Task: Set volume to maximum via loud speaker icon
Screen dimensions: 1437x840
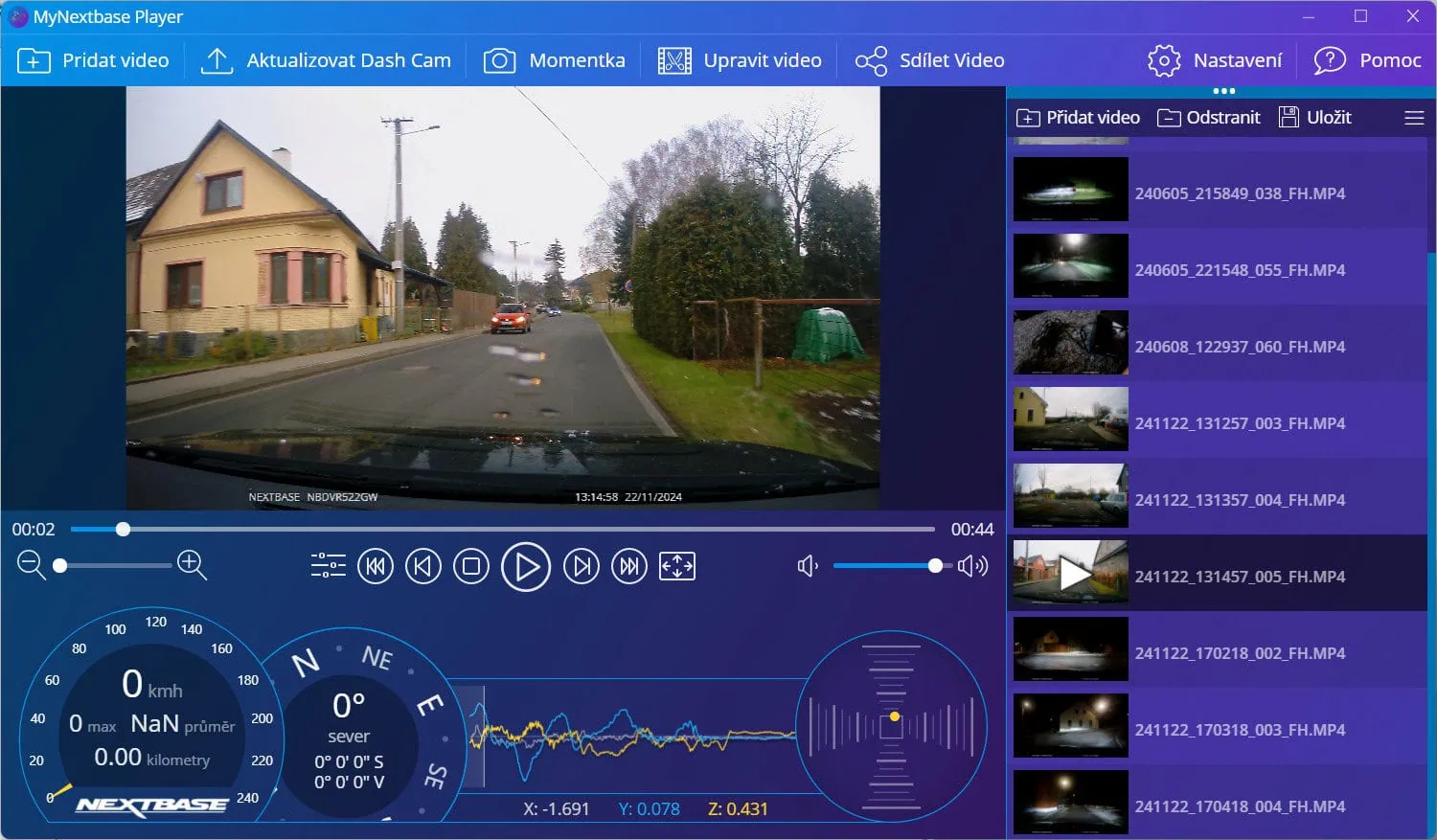Action: [x=972, y=566]
